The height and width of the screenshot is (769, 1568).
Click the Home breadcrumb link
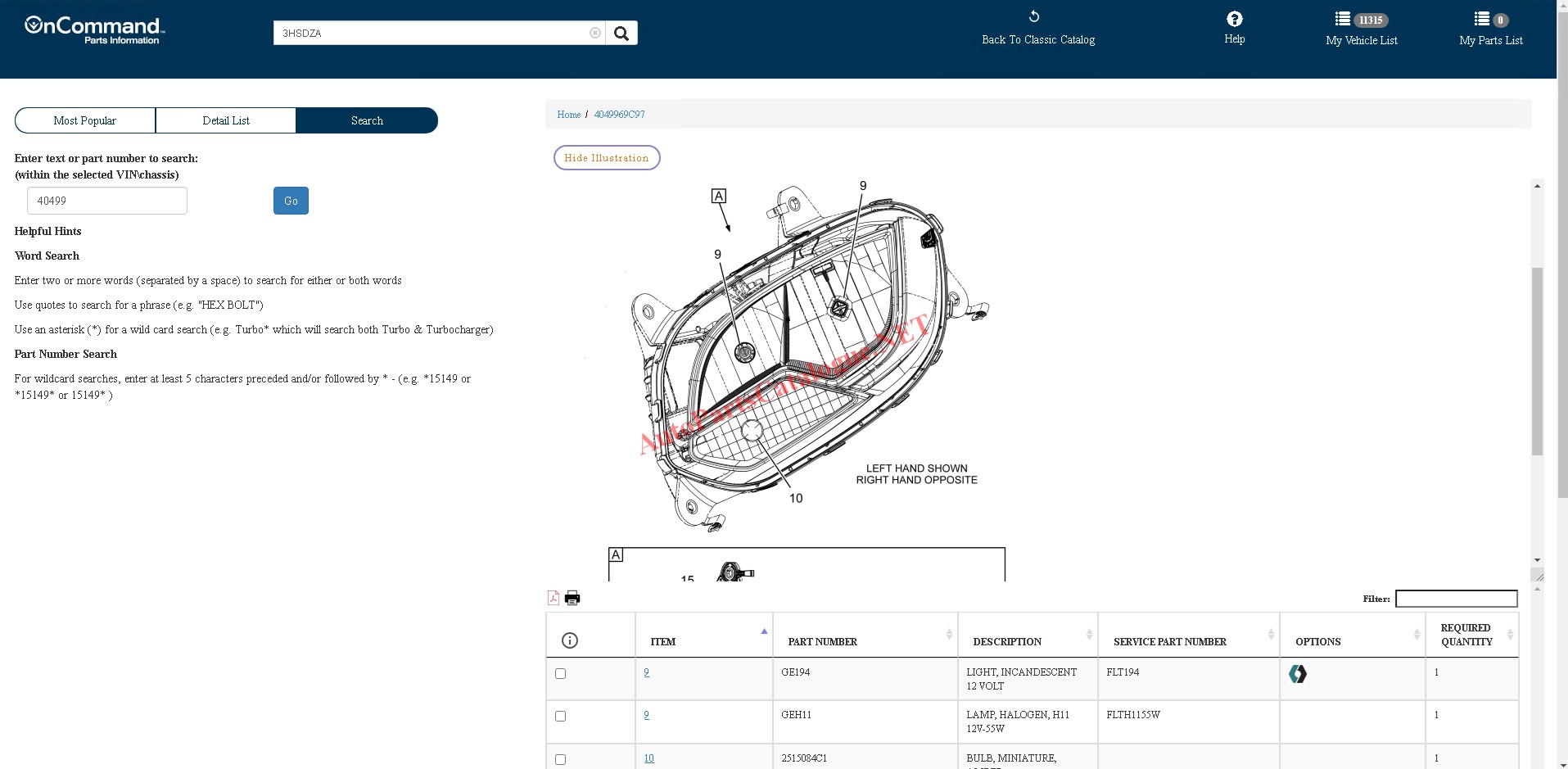coord(568,115)
